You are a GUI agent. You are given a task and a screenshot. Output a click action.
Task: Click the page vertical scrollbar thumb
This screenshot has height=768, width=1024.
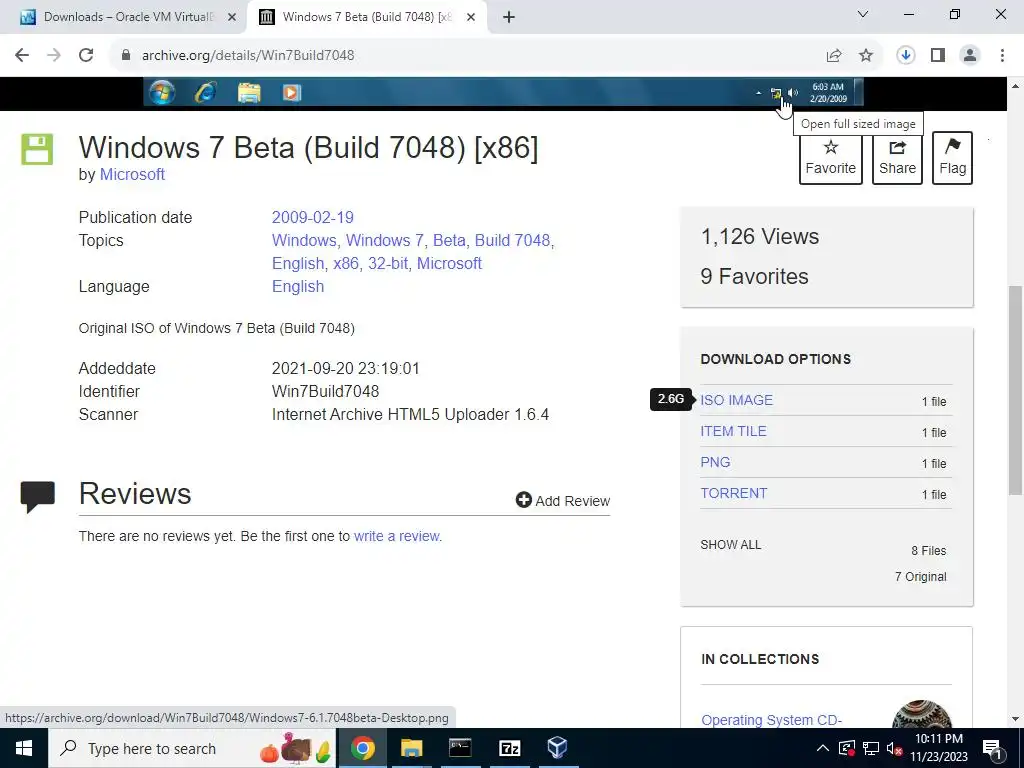point(1016,390)
